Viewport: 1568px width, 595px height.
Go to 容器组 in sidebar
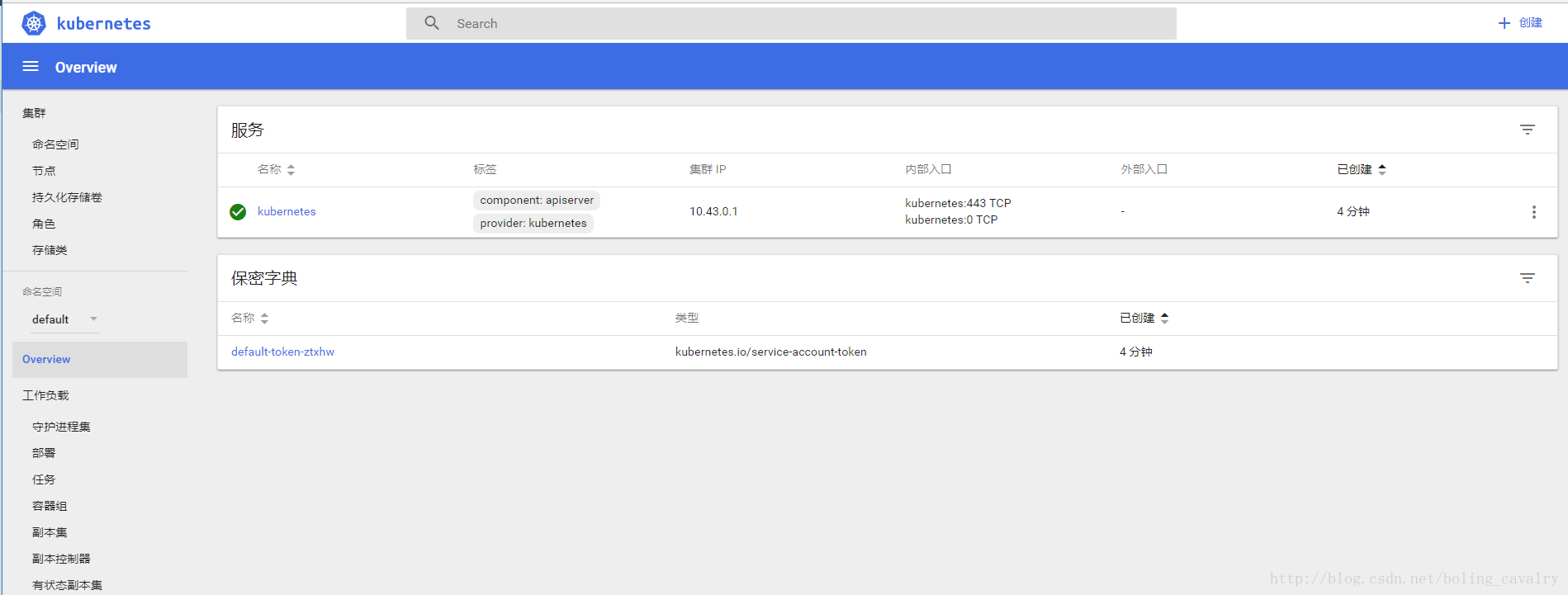point(50,506)
